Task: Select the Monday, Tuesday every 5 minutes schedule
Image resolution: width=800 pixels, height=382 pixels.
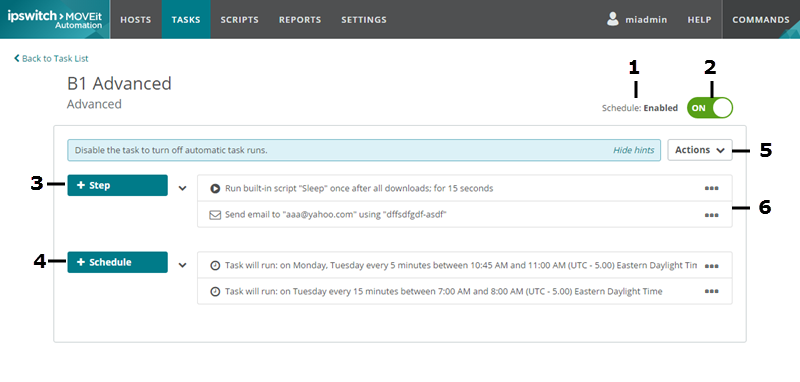Action: tap(464, 265)
